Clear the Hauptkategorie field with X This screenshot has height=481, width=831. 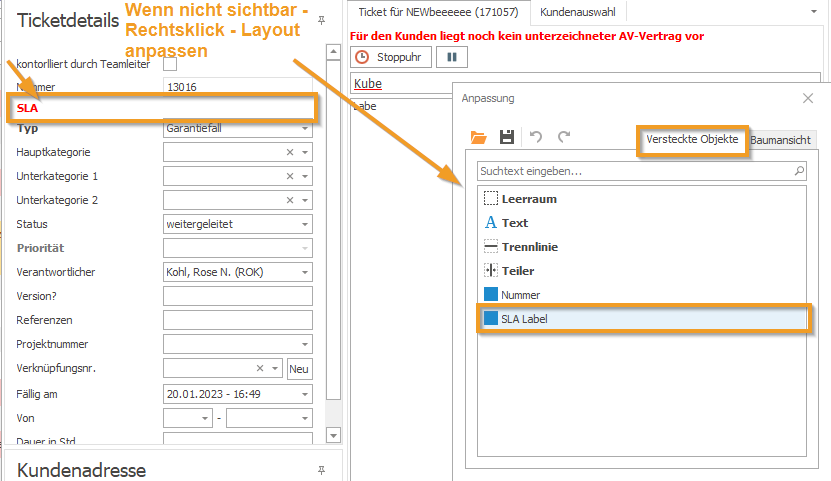point(290,152)
